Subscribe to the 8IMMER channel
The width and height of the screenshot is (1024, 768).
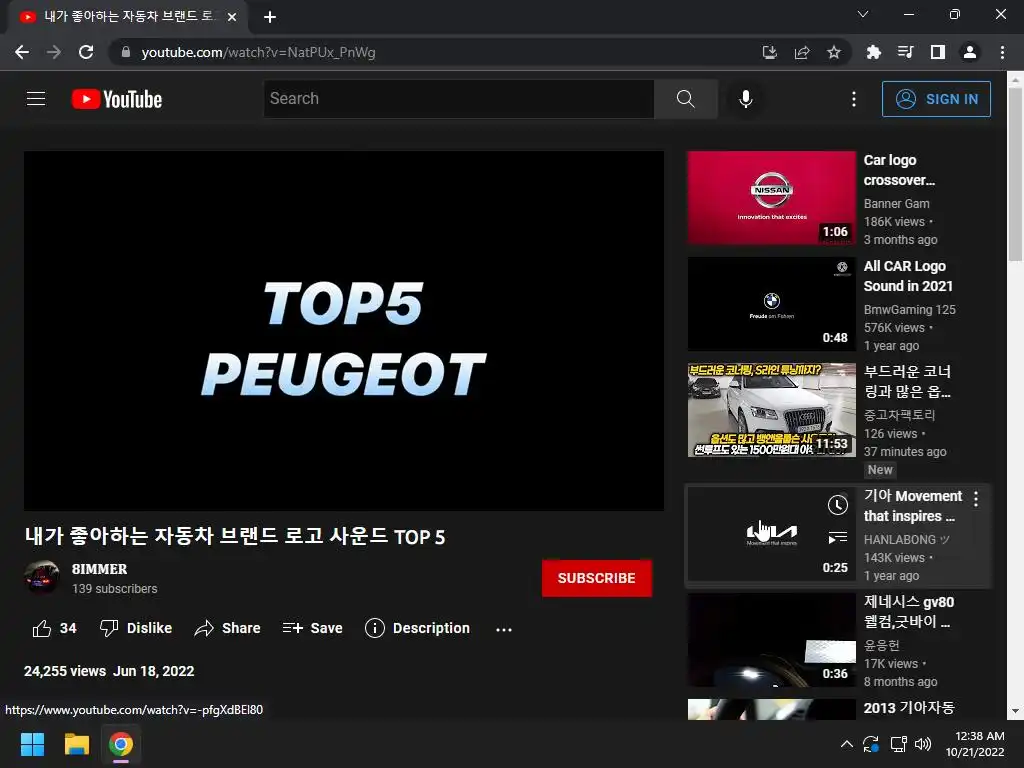(x=596, y=578)
